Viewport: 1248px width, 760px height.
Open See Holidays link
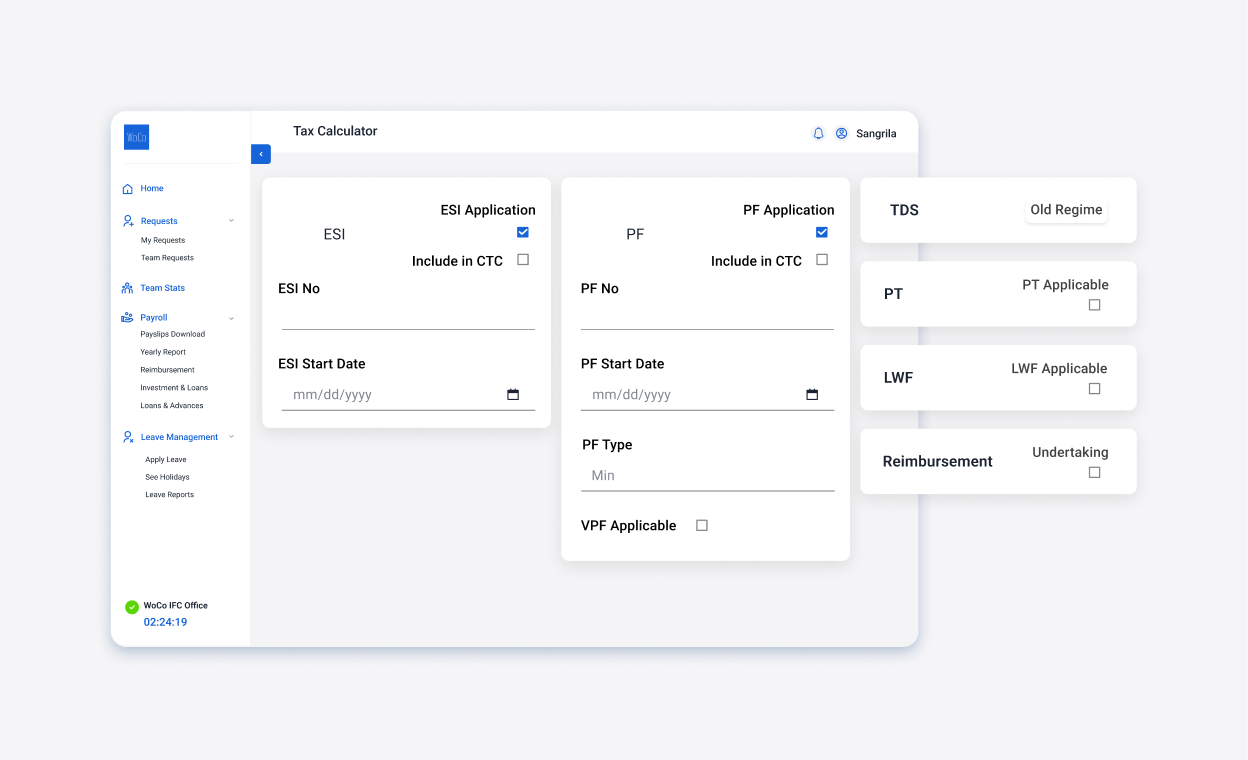point(167,477)
